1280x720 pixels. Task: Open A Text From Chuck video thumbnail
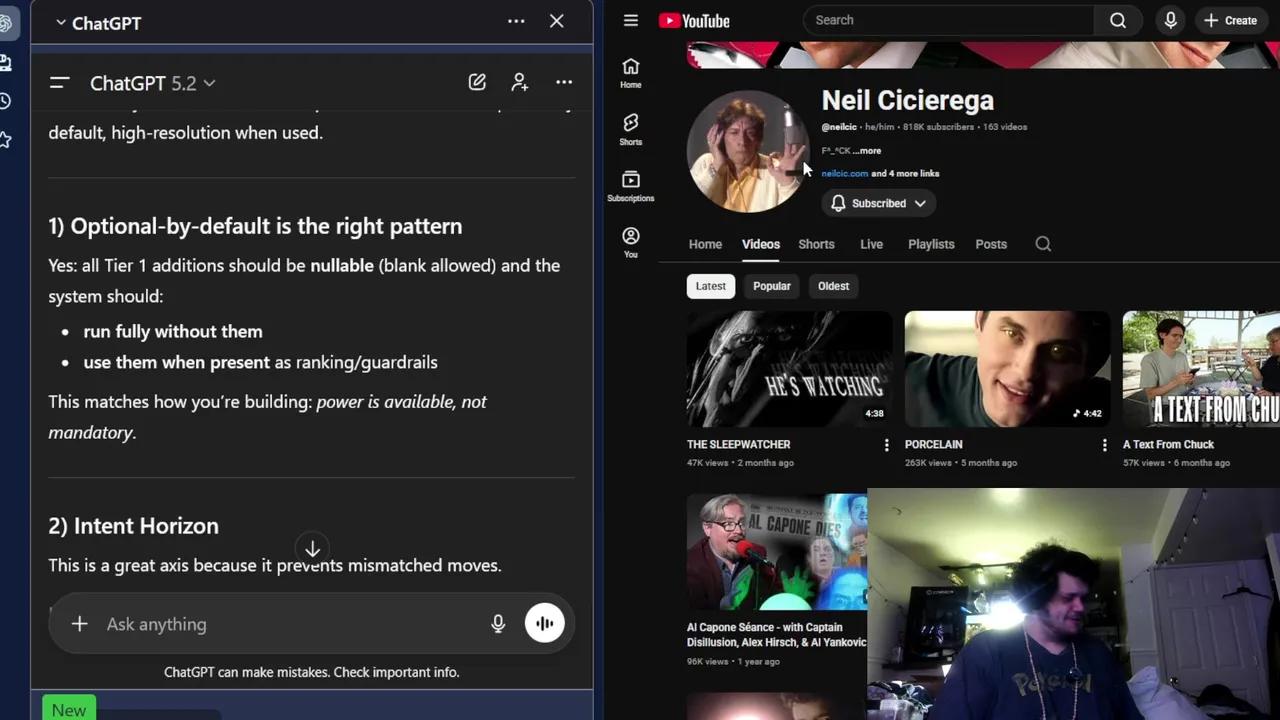[1201, 368]
